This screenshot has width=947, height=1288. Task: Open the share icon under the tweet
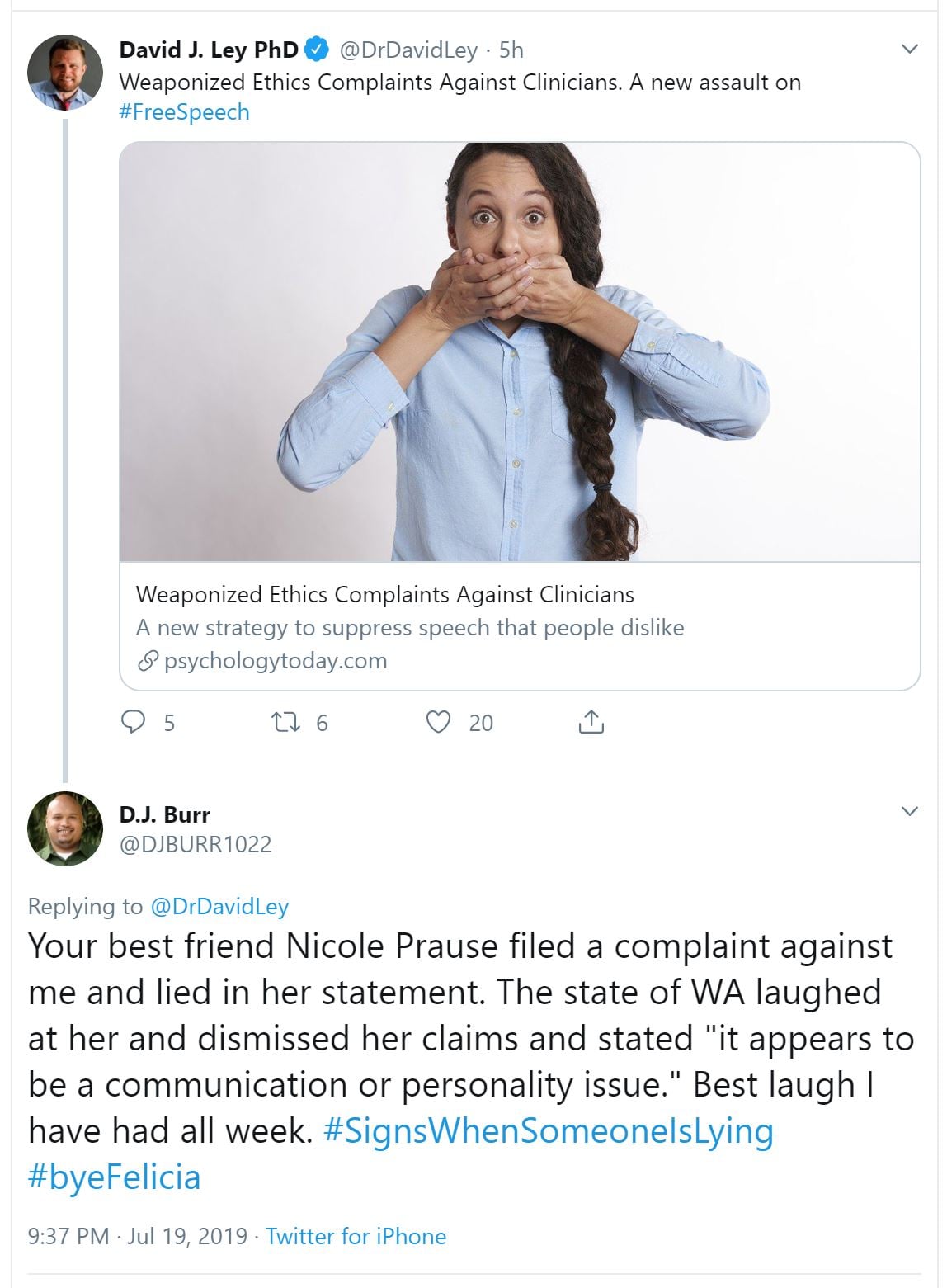(591, 723)
